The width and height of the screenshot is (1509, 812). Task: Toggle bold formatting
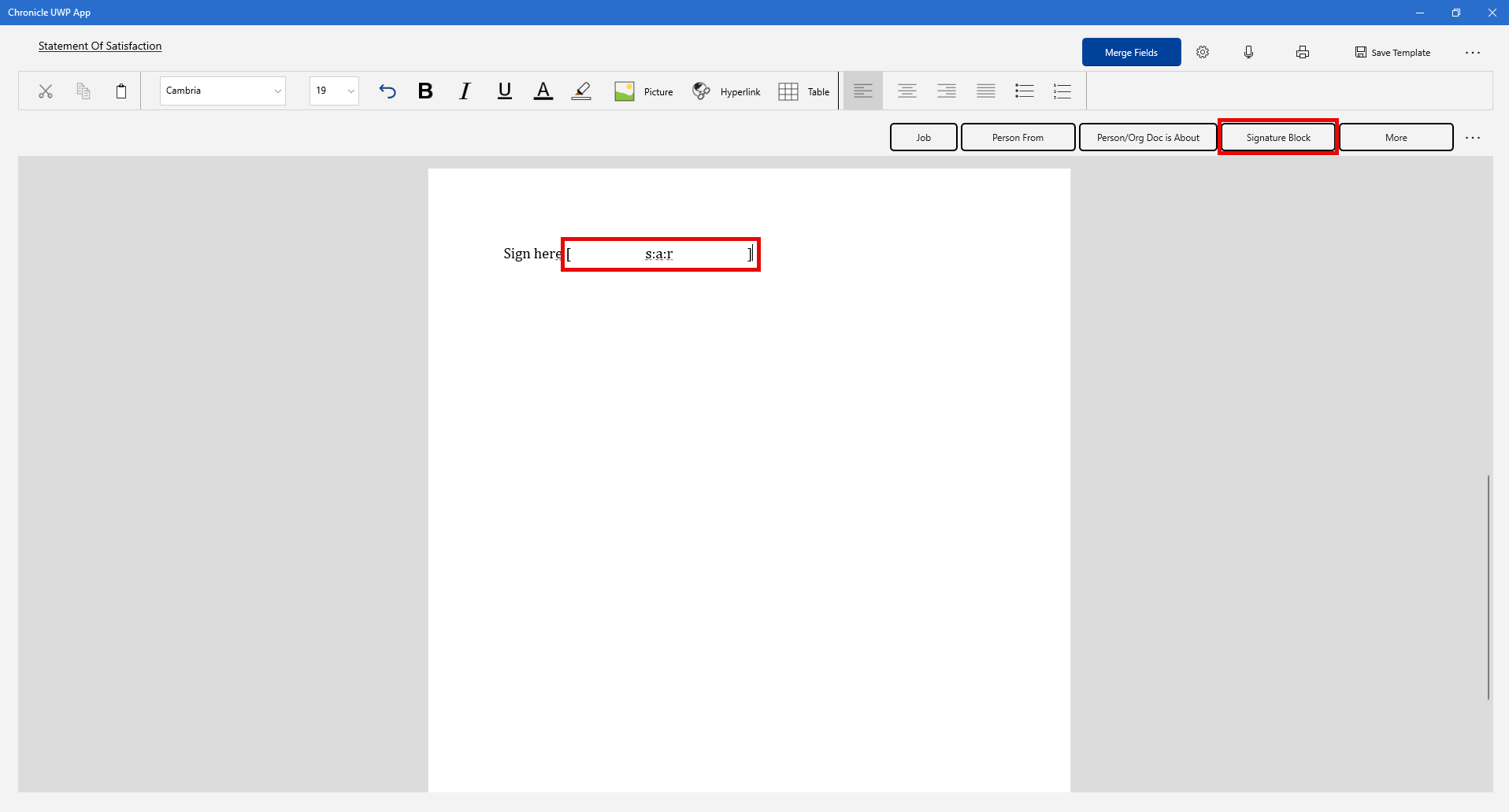425,91
